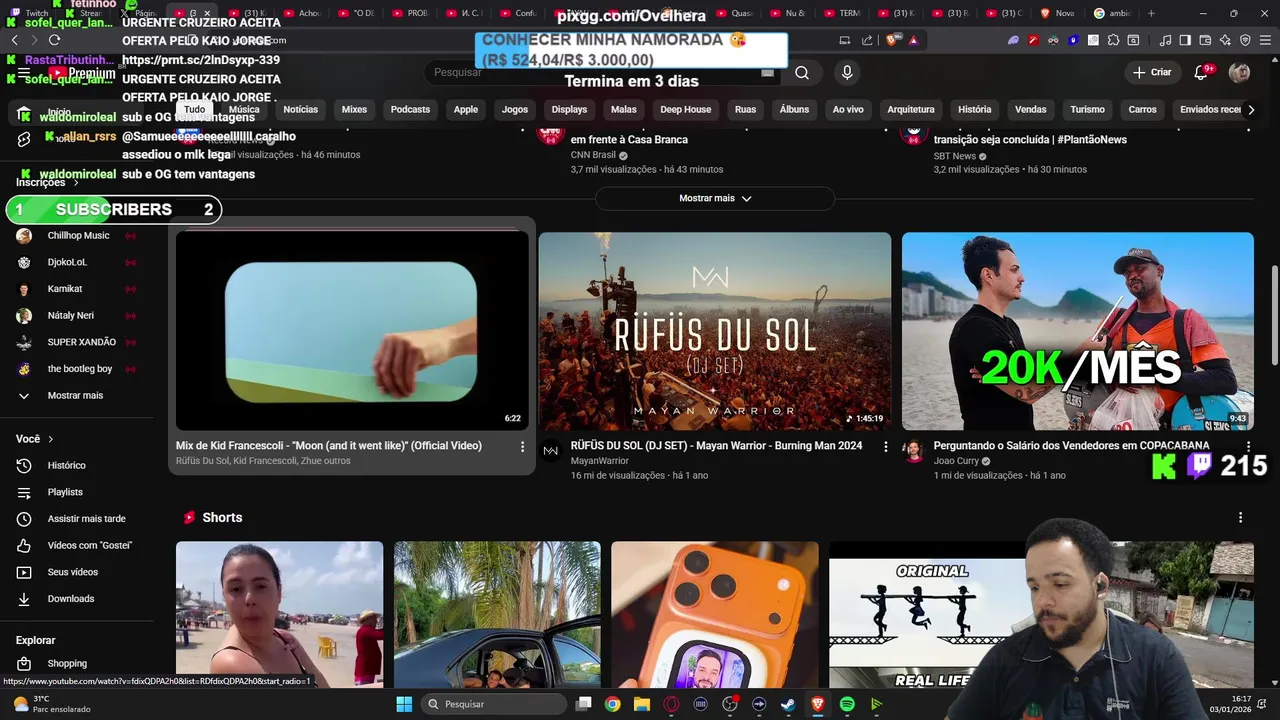Viewport: 1280px width, 720px height.
Task: Open SUPER XANDÃO channel subscription
Action: click(81, 342)
